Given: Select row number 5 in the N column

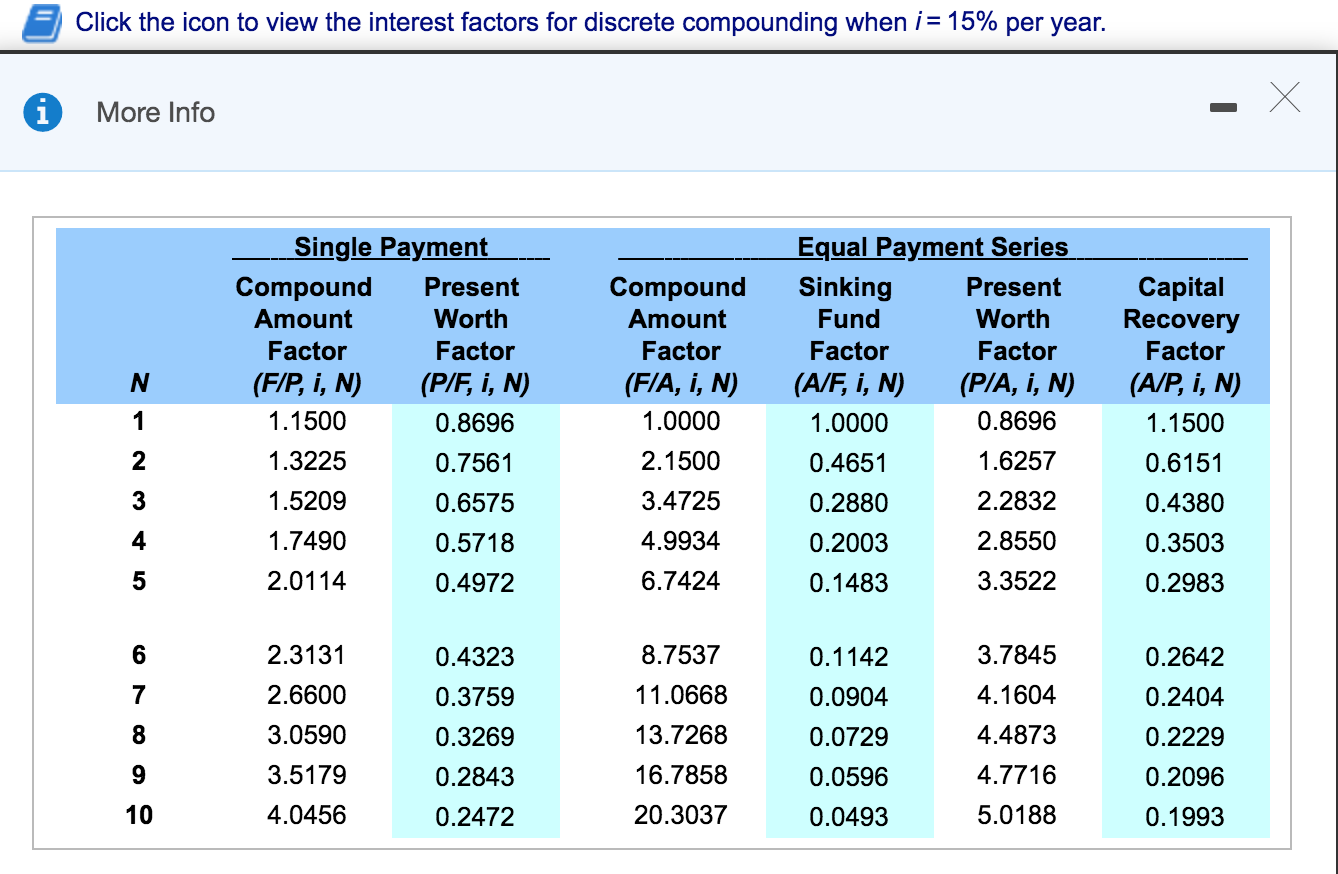Looking at the screenshot, I should pos(137,582).
